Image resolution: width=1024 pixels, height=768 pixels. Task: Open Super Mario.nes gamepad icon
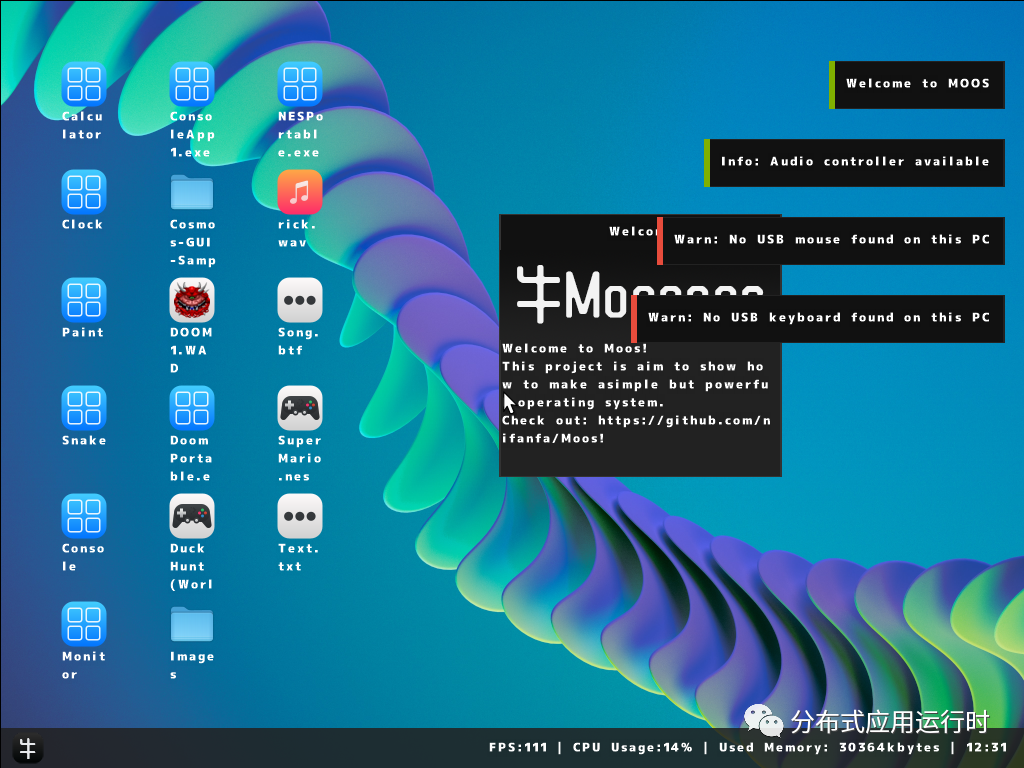[300, 408]
